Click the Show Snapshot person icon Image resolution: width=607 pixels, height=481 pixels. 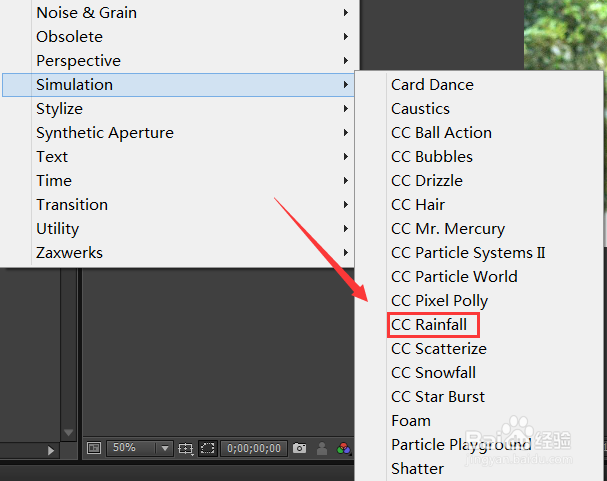click(x=322, y=448)
